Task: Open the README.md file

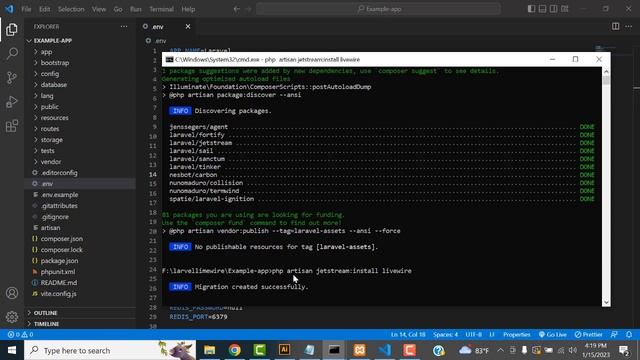Action: pyautogui.click(x=59, y=283)
